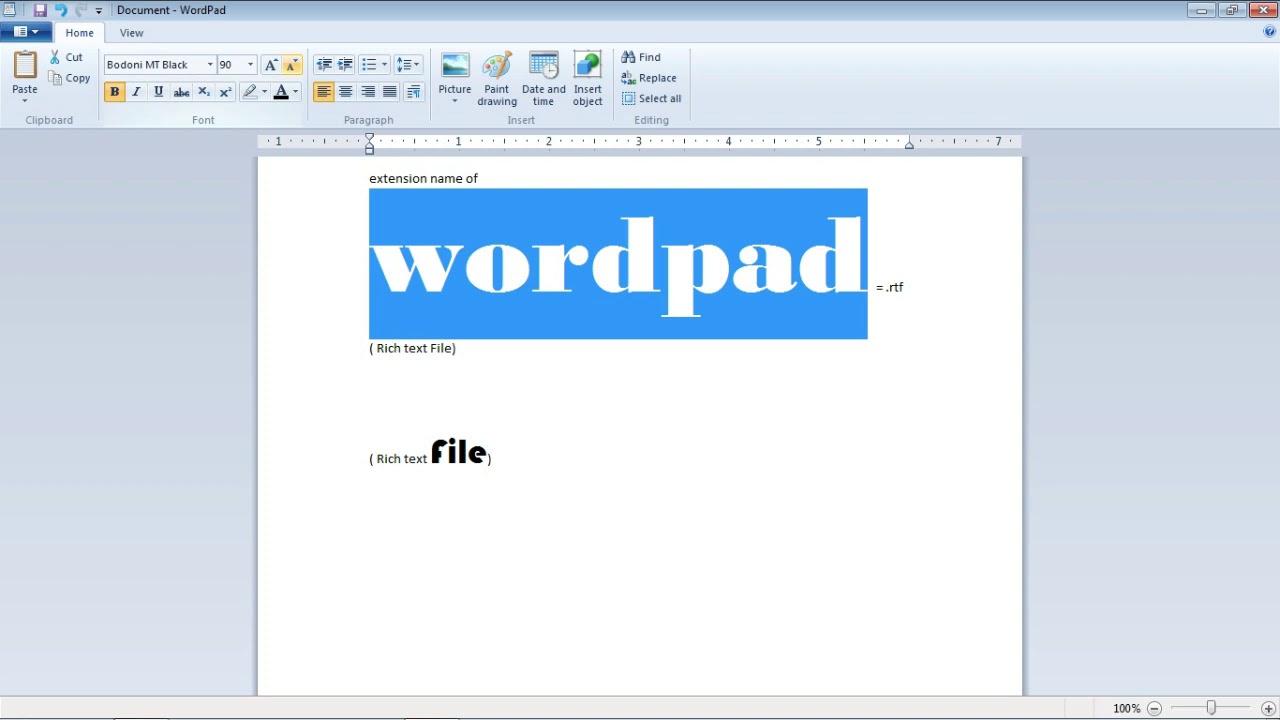Open the list style dropdown arrow
Viewport: 1280px width, 720px height.
coord(384,65)
